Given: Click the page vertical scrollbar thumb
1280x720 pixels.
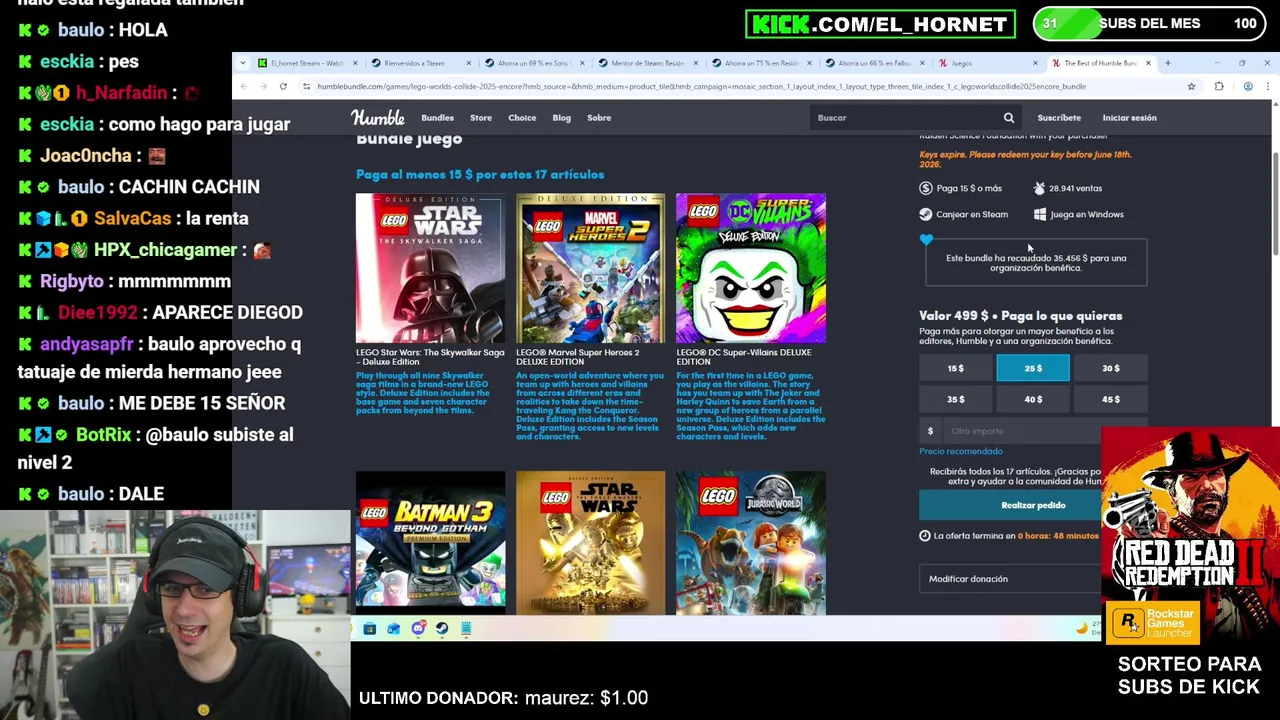Looking at the screenshot, I should tap(1275, 205).
